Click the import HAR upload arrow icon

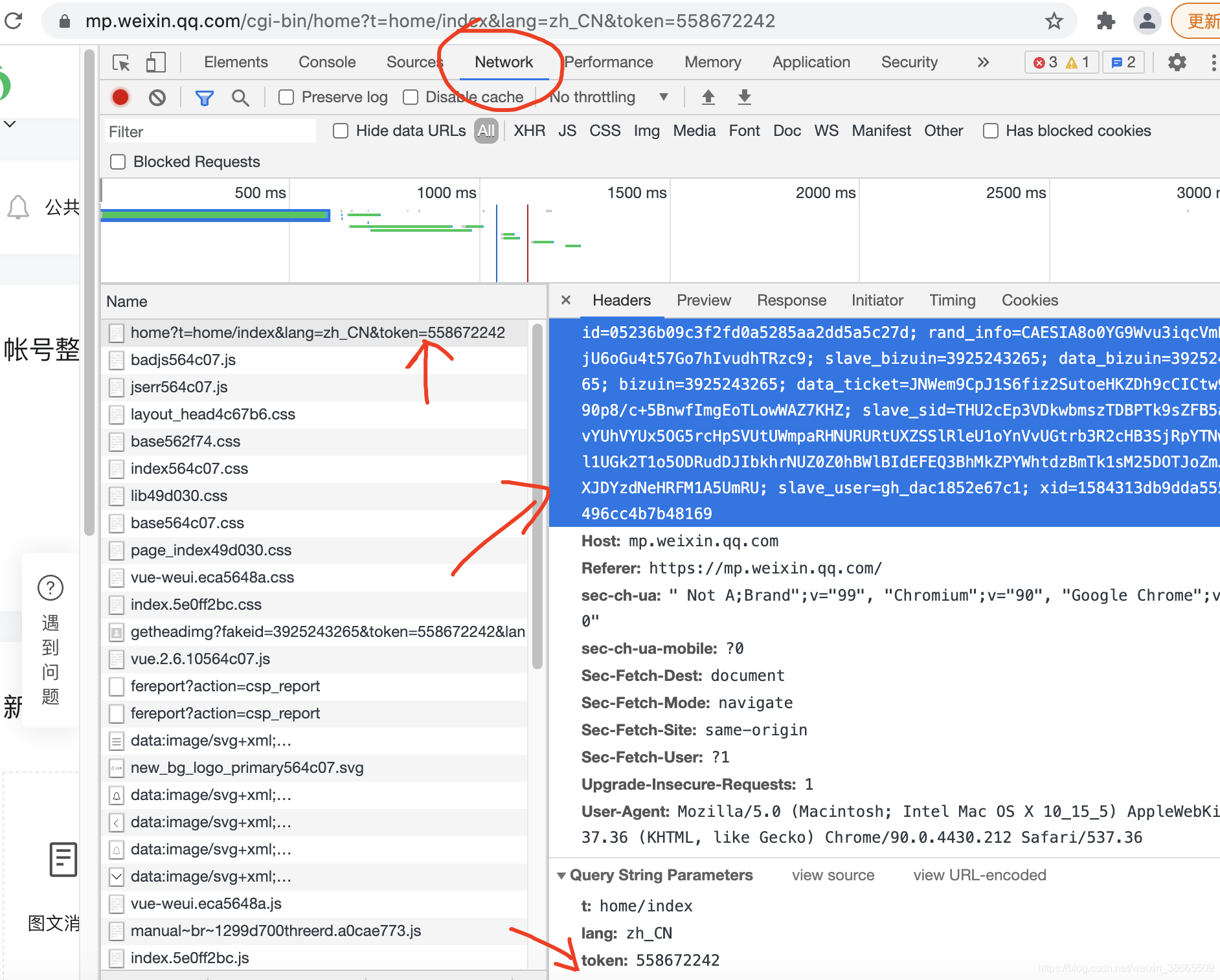708,97
